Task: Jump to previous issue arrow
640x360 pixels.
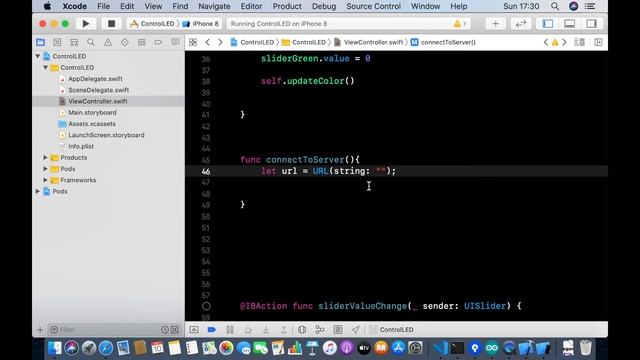Action: [546, 42]
